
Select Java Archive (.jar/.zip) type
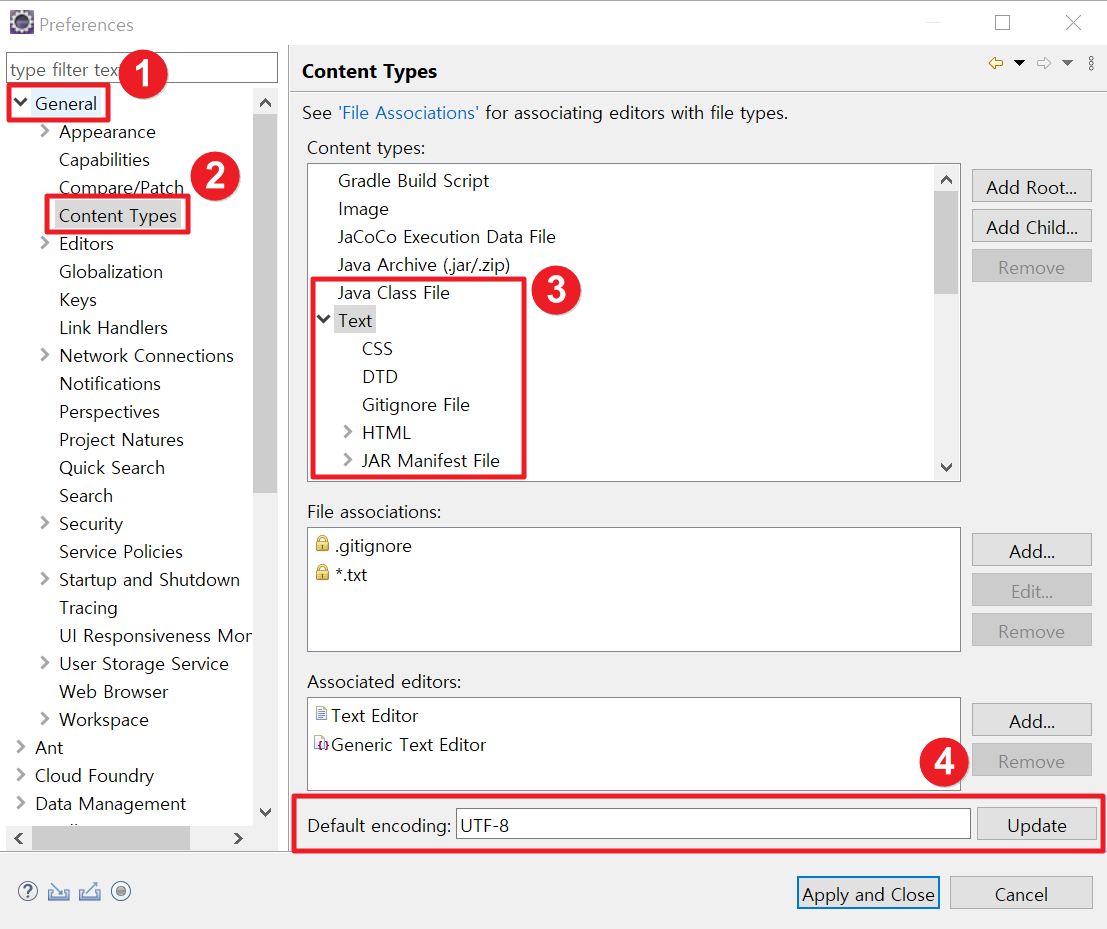pyautogui.click(x=424, y=265)
